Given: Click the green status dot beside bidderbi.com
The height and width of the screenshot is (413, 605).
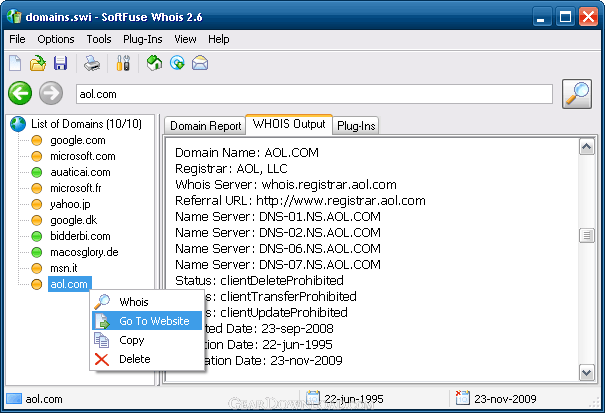Looking at the screenshot, I should (37, 236).
